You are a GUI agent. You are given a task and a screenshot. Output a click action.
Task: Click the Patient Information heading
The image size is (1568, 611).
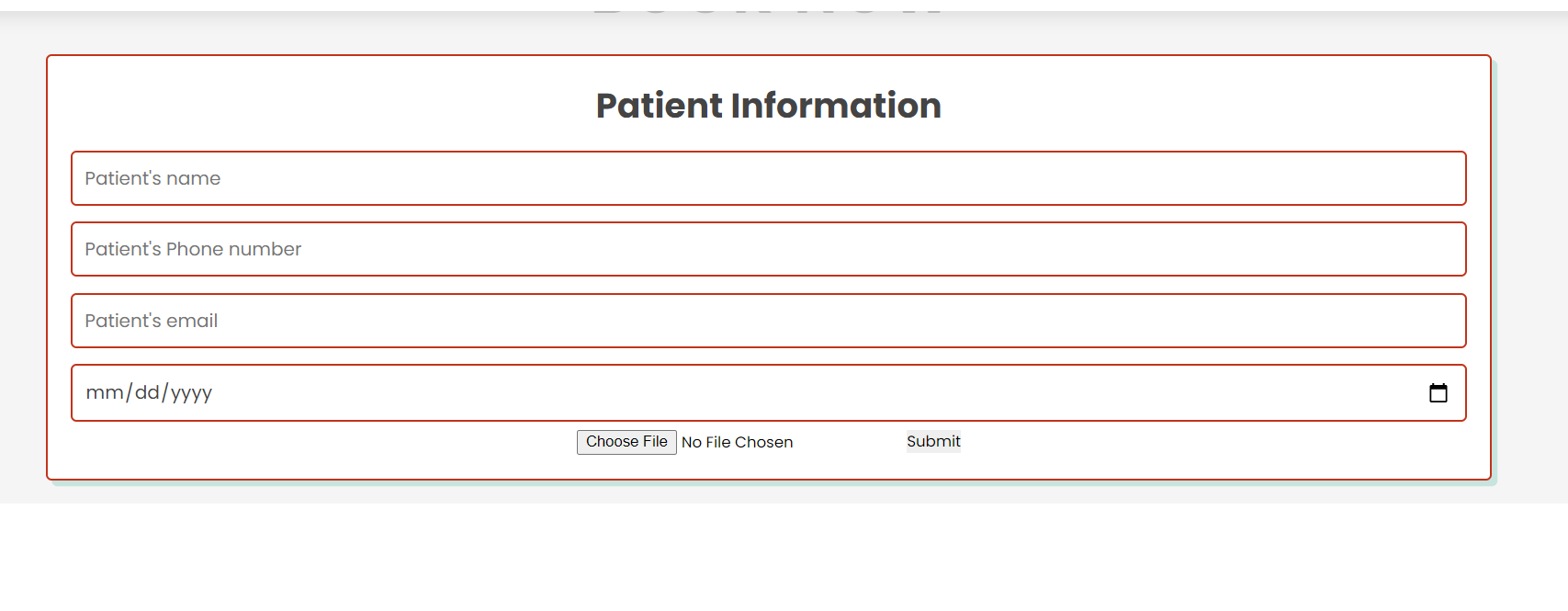768,105
